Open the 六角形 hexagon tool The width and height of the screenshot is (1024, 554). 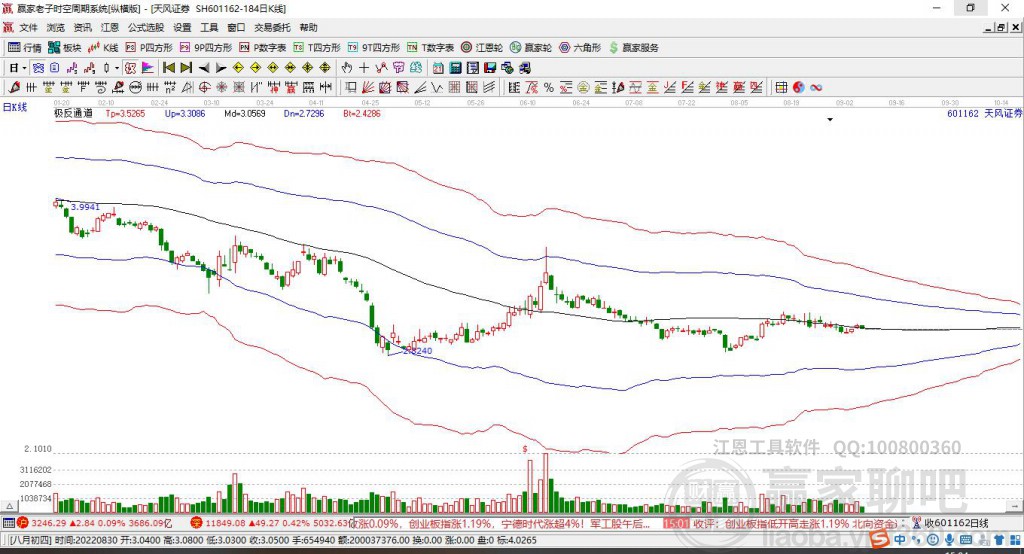point(580,48)
